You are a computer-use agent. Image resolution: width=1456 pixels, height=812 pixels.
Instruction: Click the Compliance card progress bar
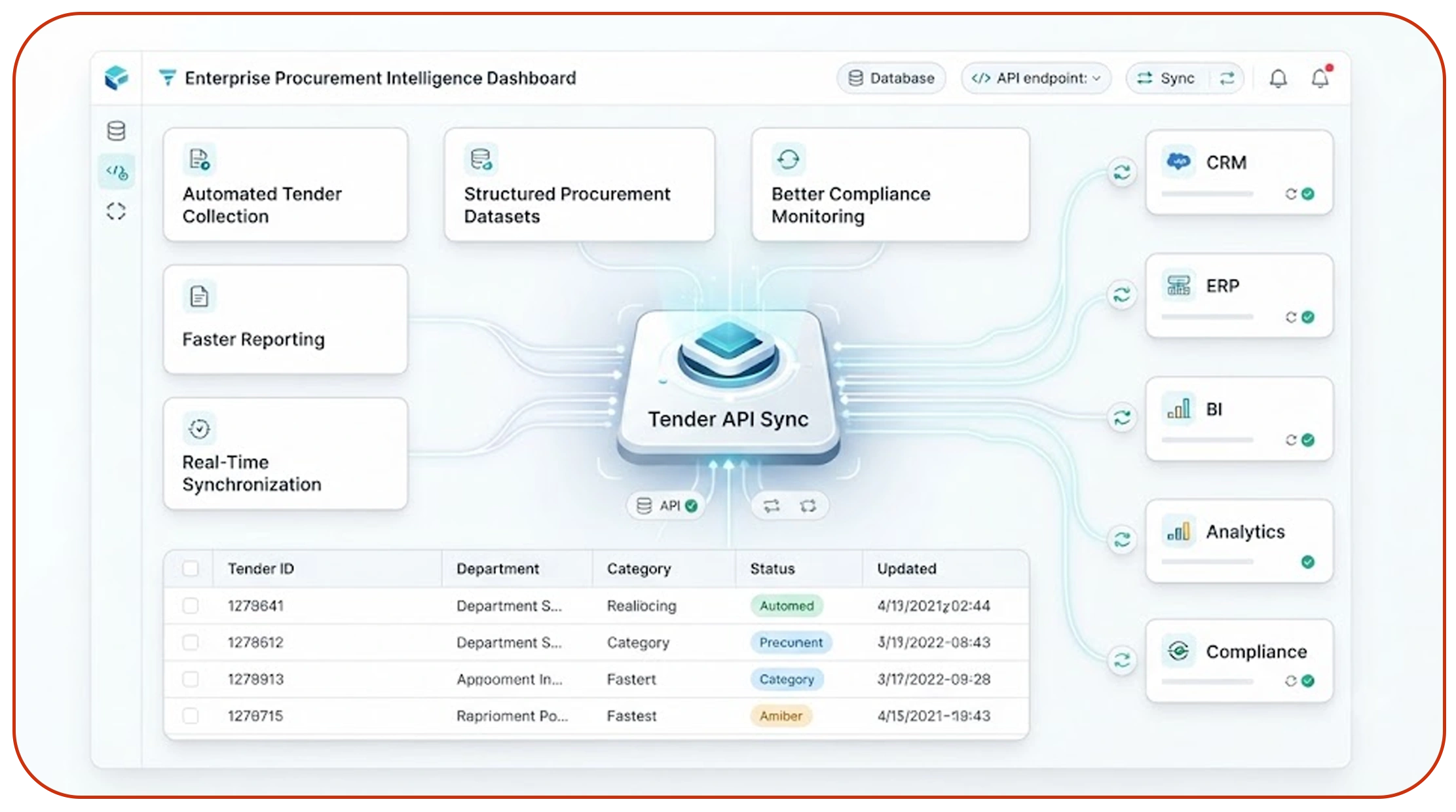point(1207,681)
